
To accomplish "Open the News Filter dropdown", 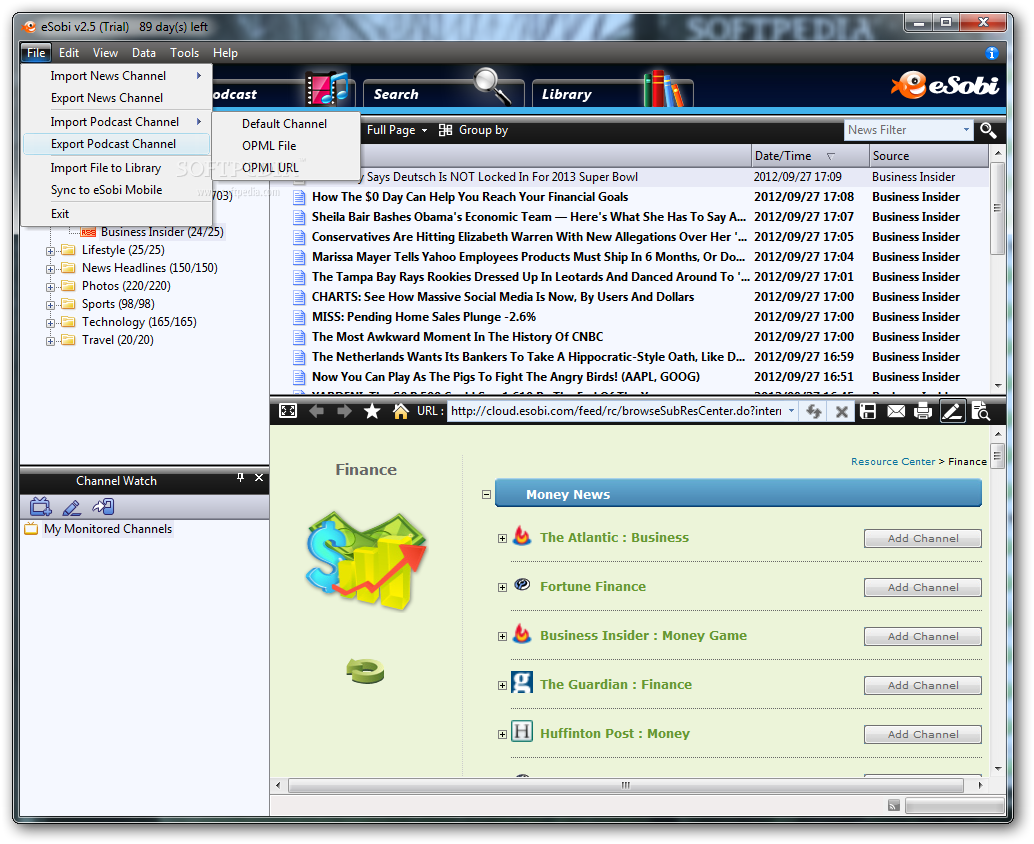I will click(x=966, y=130).
